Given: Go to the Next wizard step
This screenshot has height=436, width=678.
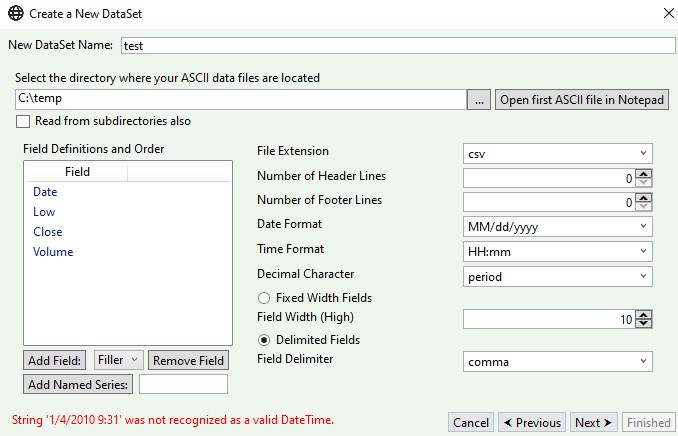Looking at the screenshot, I should click(x=593, y=423).
